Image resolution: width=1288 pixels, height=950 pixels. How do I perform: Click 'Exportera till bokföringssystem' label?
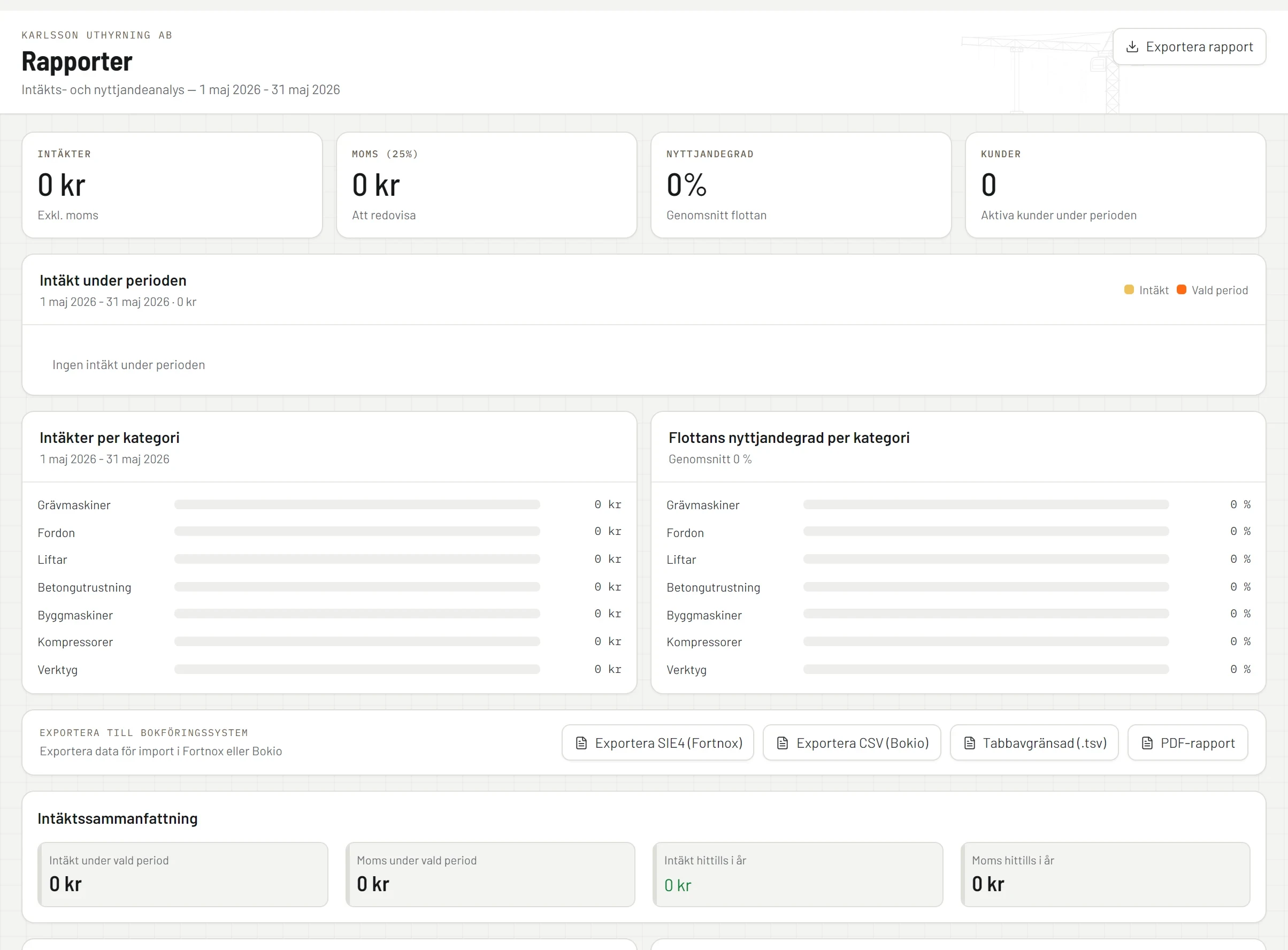(x=144, y=733)
